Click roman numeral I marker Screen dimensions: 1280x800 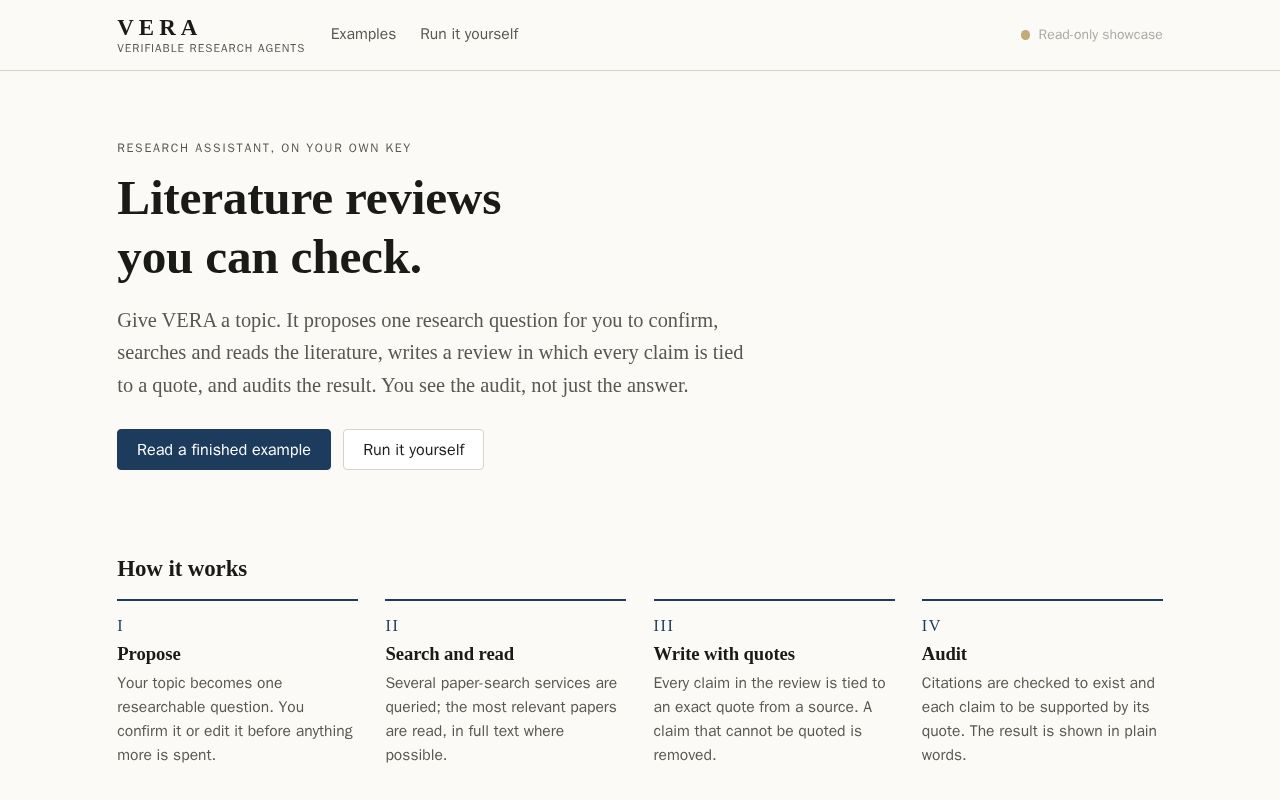pos(120,626)
